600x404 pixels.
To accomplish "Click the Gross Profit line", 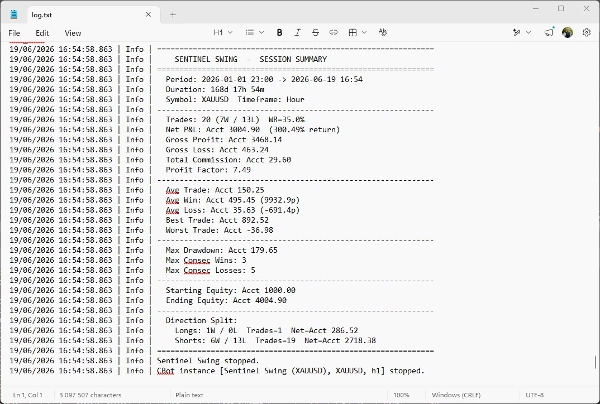I will point(223,140).
